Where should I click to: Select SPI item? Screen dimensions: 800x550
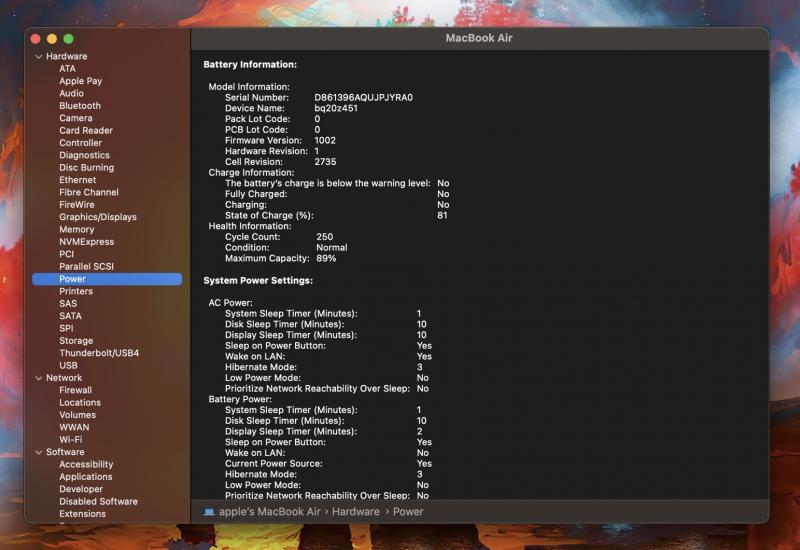(x=66, y=328)
